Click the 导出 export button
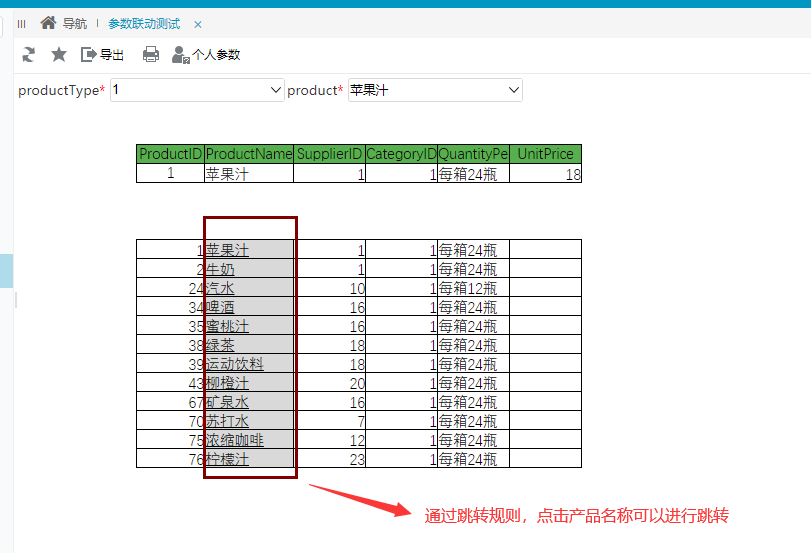The width and height of the screenshot is (811, 553). [x=102, y=54]
